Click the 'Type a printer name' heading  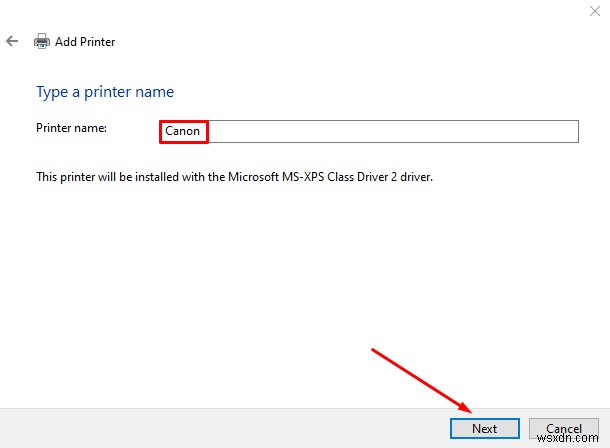click(x=105, y=92)
